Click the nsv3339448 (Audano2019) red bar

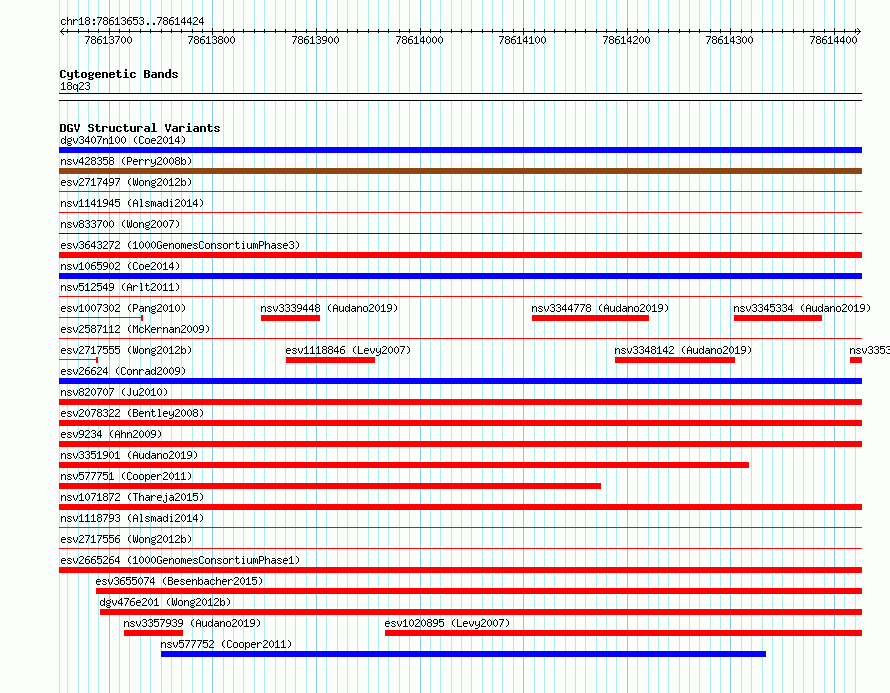[x=290, y=318]
